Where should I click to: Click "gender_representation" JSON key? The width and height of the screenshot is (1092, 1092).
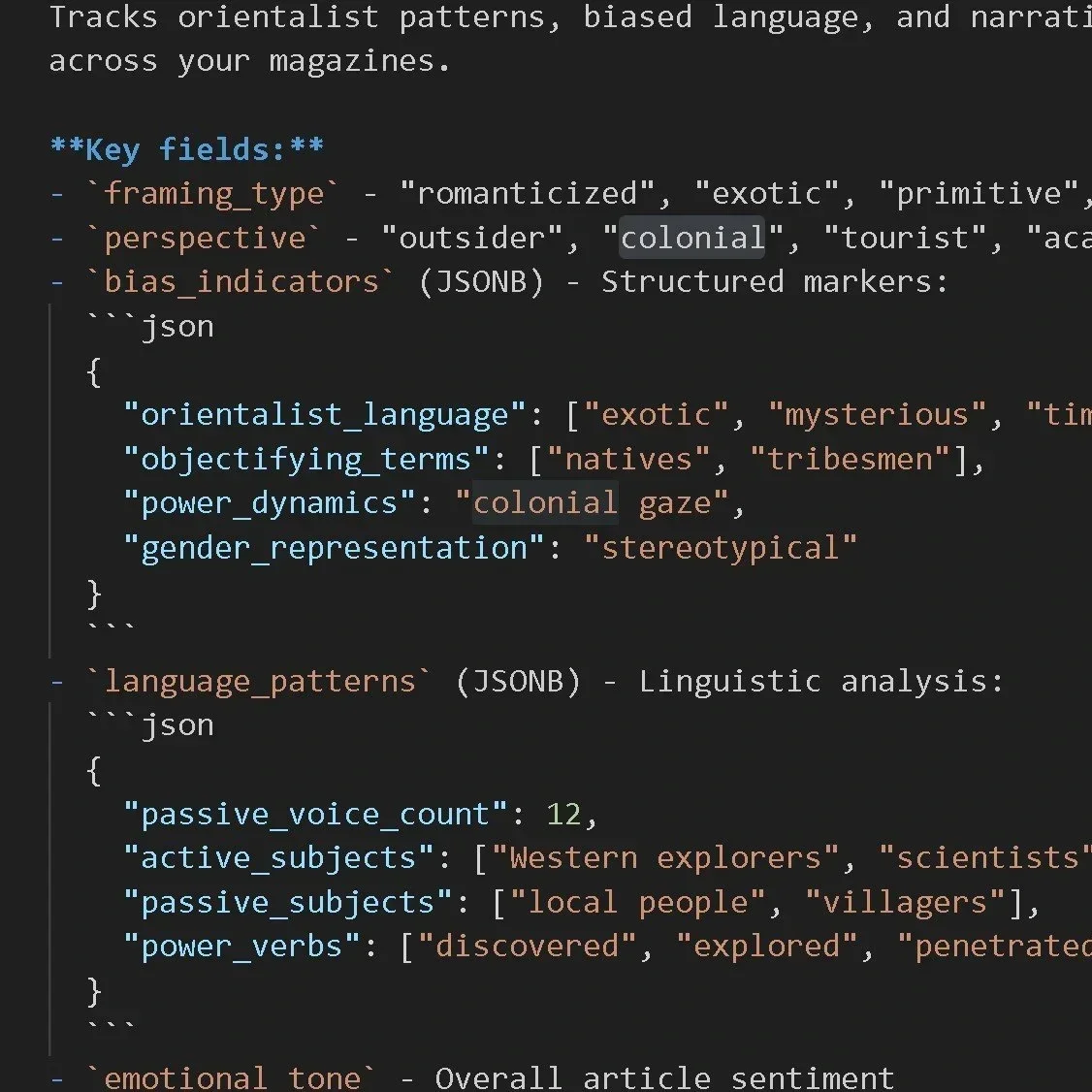(334, 548)
